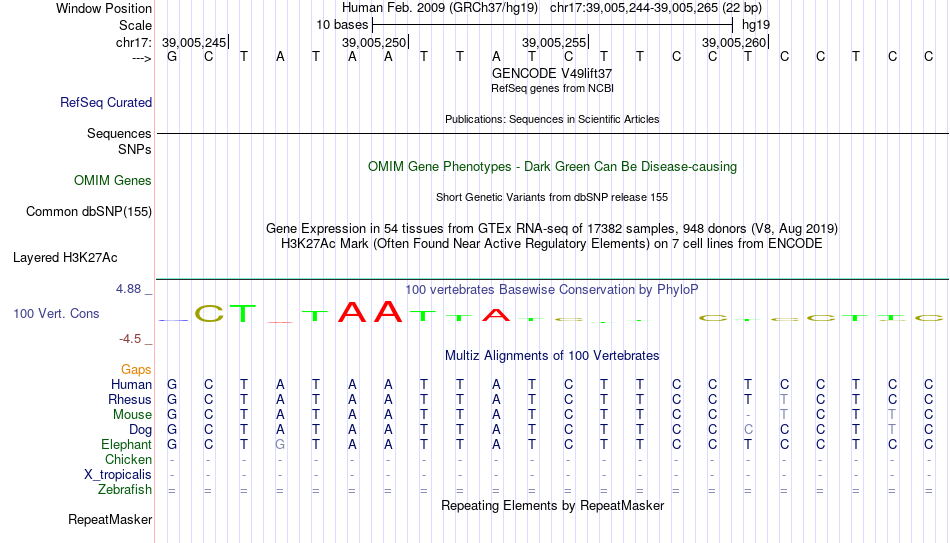
Task: Click Short Genetic Variants from dbSNP title
Action: (x=552, y=198)
